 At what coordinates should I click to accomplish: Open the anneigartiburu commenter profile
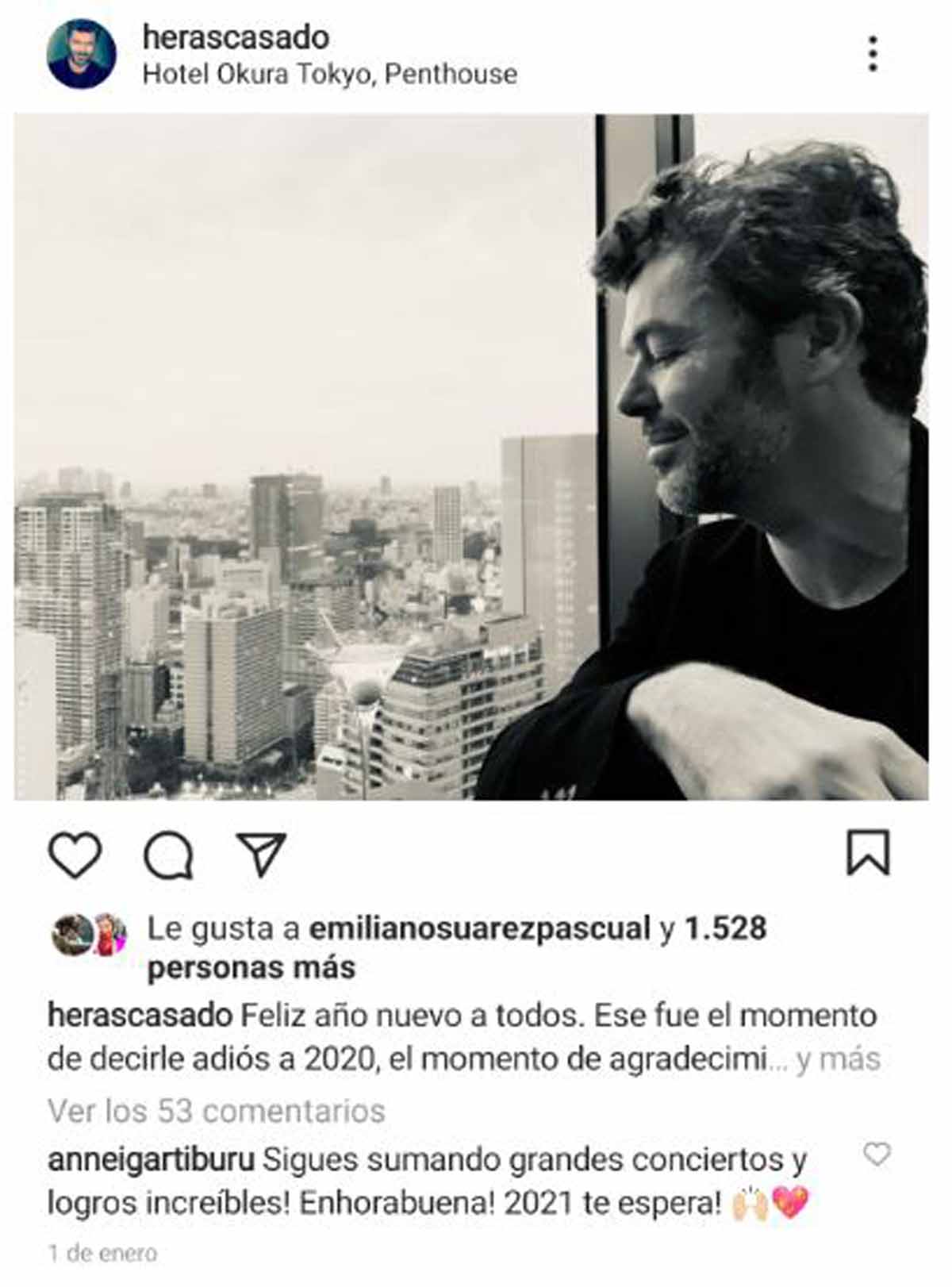152,1160
